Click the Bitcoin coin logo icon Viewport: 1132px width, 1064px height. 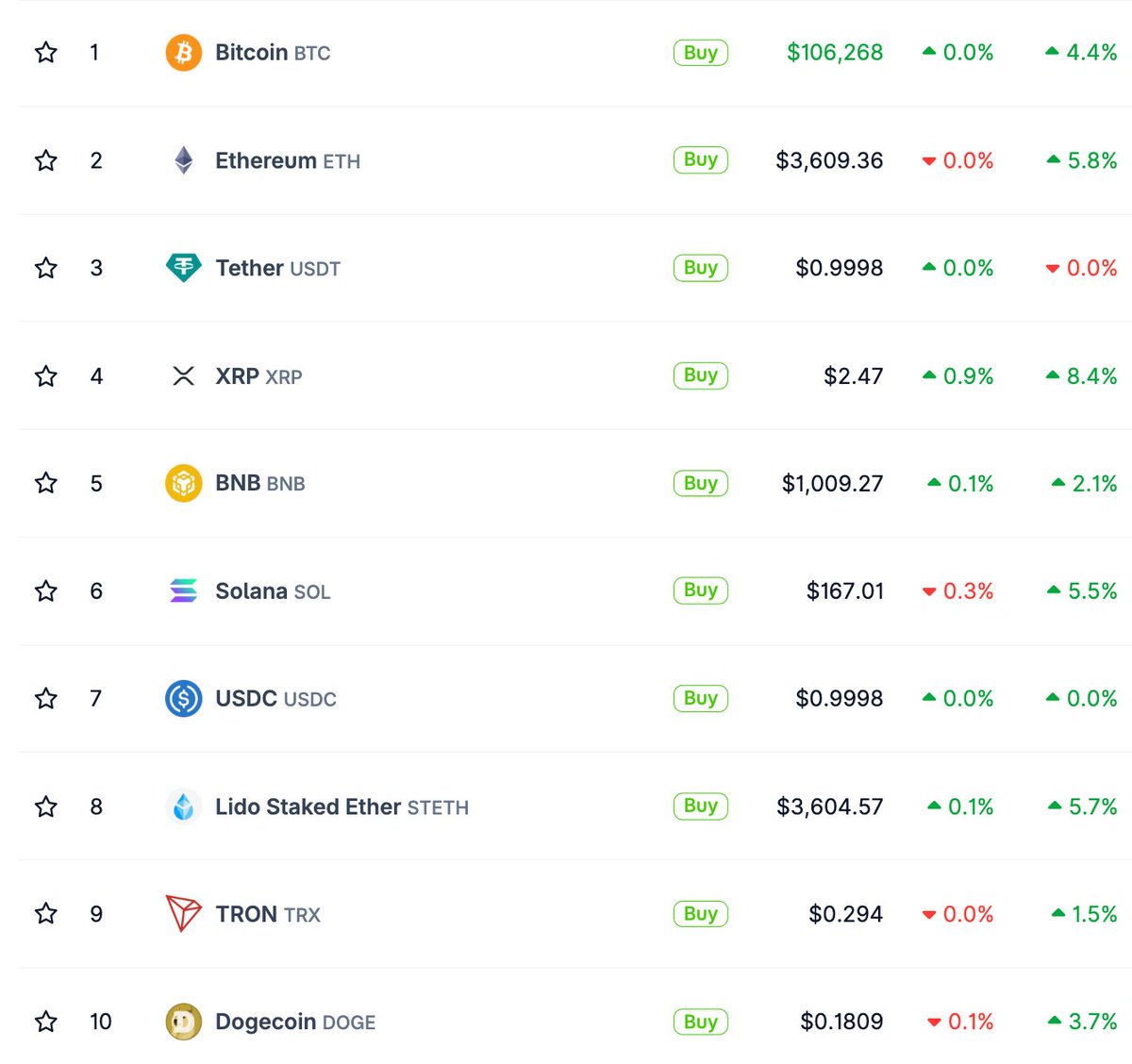point(183,53)
